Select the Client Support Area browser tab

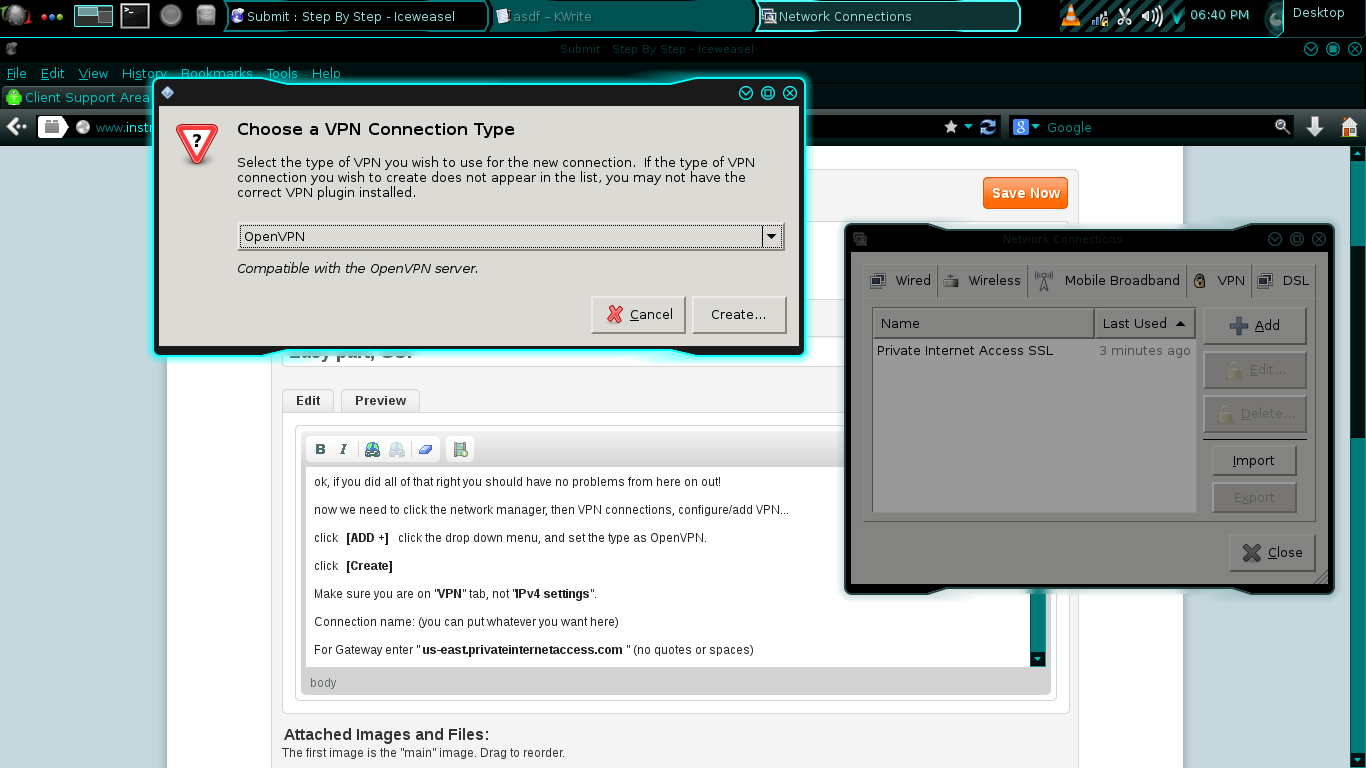(x=78, y=97)
